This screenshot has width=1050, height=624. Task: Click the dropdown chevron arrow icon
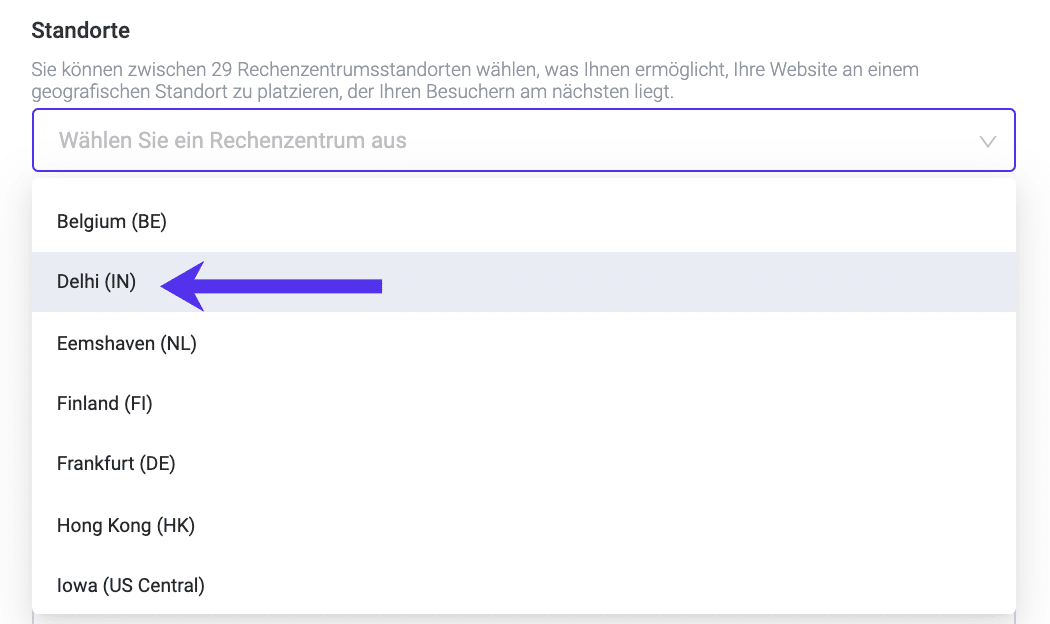point(988,141)
